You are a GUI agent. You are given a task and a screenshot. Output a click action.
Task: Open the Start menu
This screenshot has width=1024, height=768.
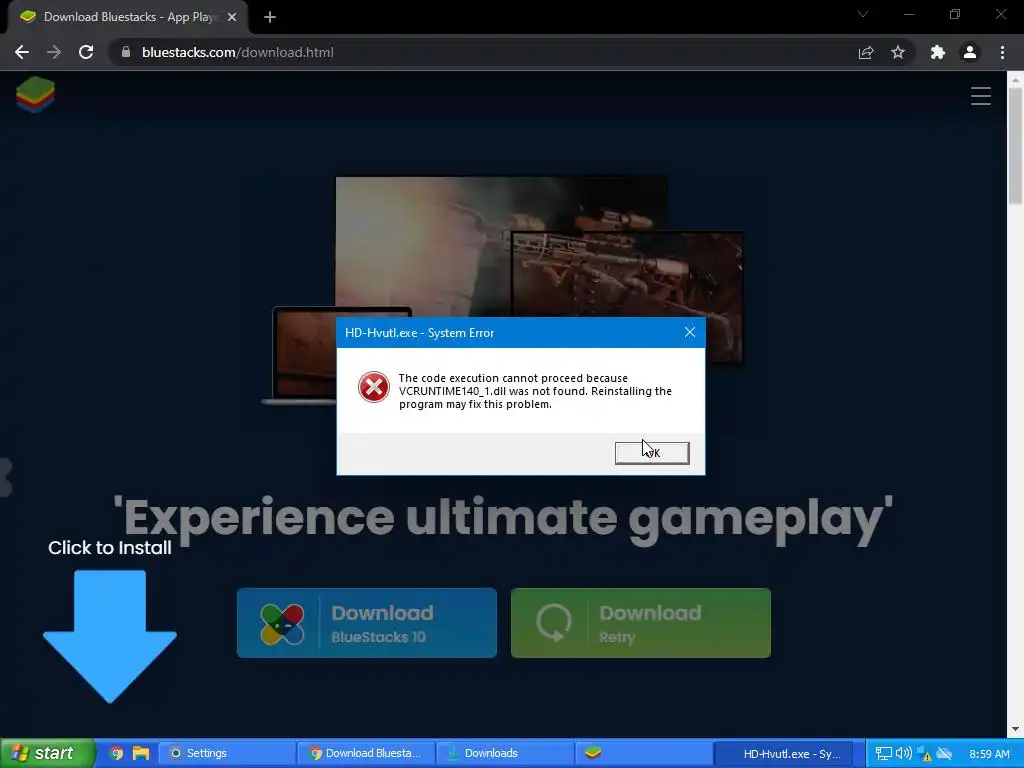tap(46, 753)
